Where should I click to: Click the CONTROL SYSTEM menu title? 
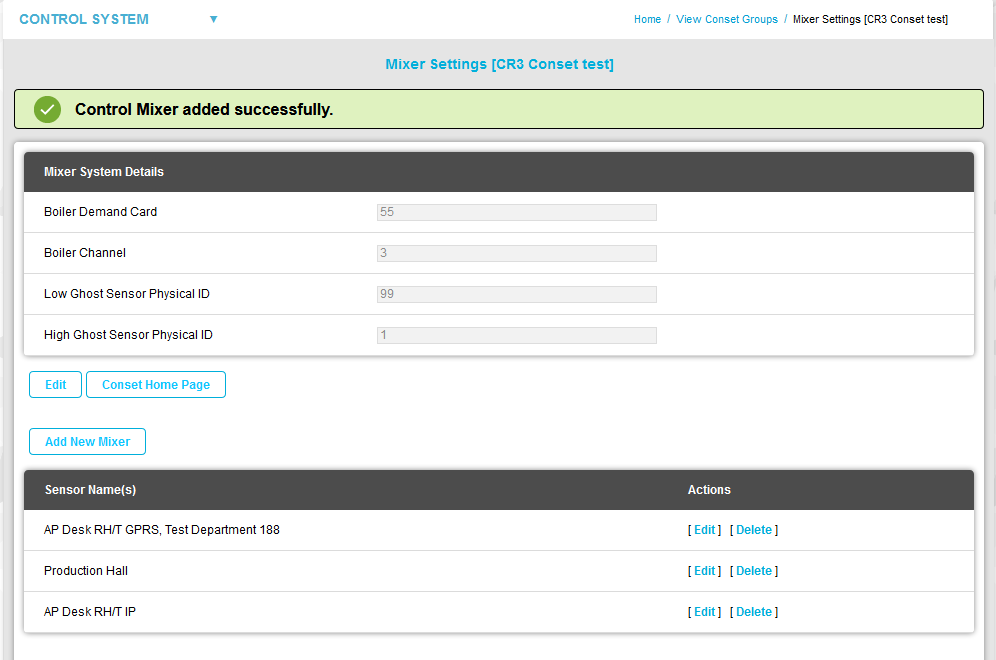click(x=84, y=19)
